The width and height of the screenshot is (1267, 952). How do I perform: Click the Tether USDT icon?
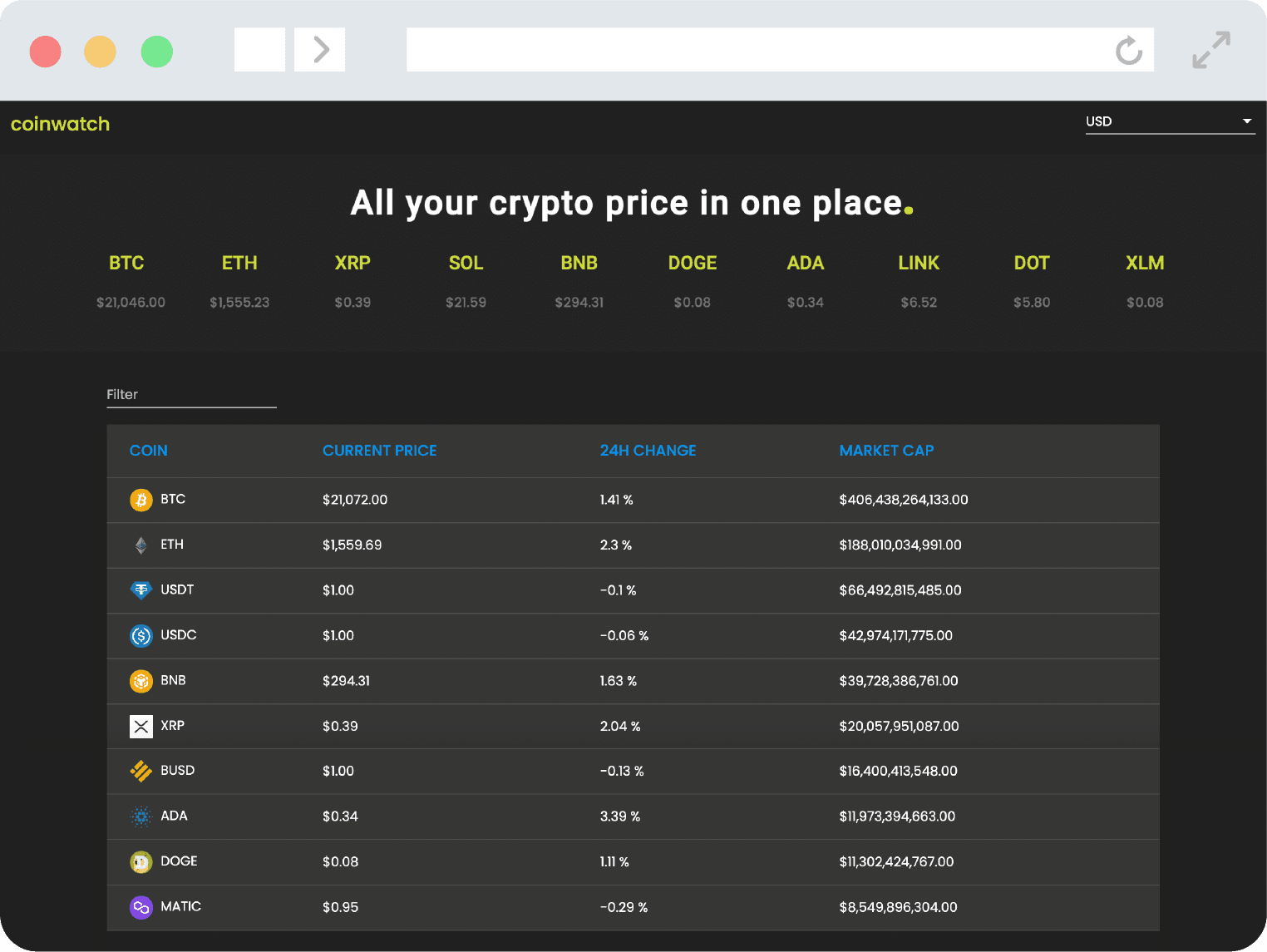(141, 590)
